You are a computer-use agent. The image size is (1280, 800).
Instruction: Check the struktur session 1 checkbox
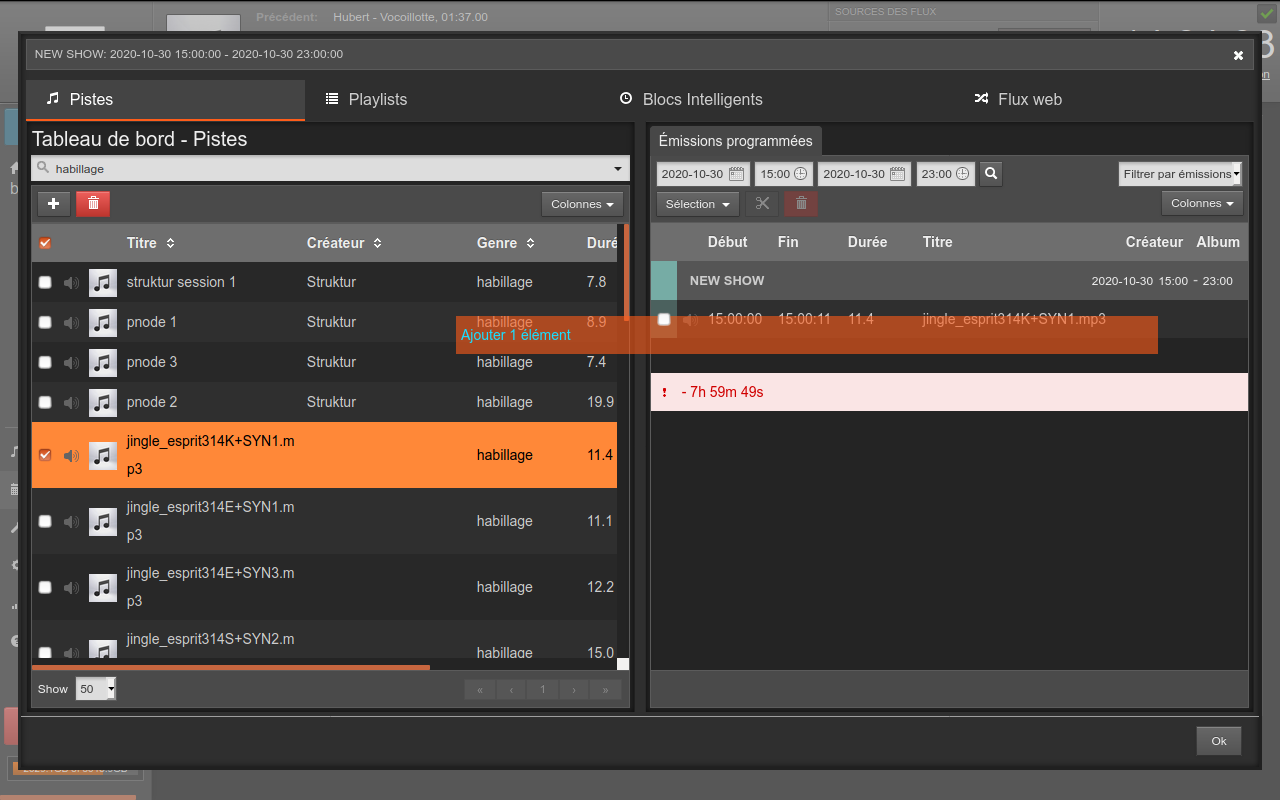click(x=45, y=282)
